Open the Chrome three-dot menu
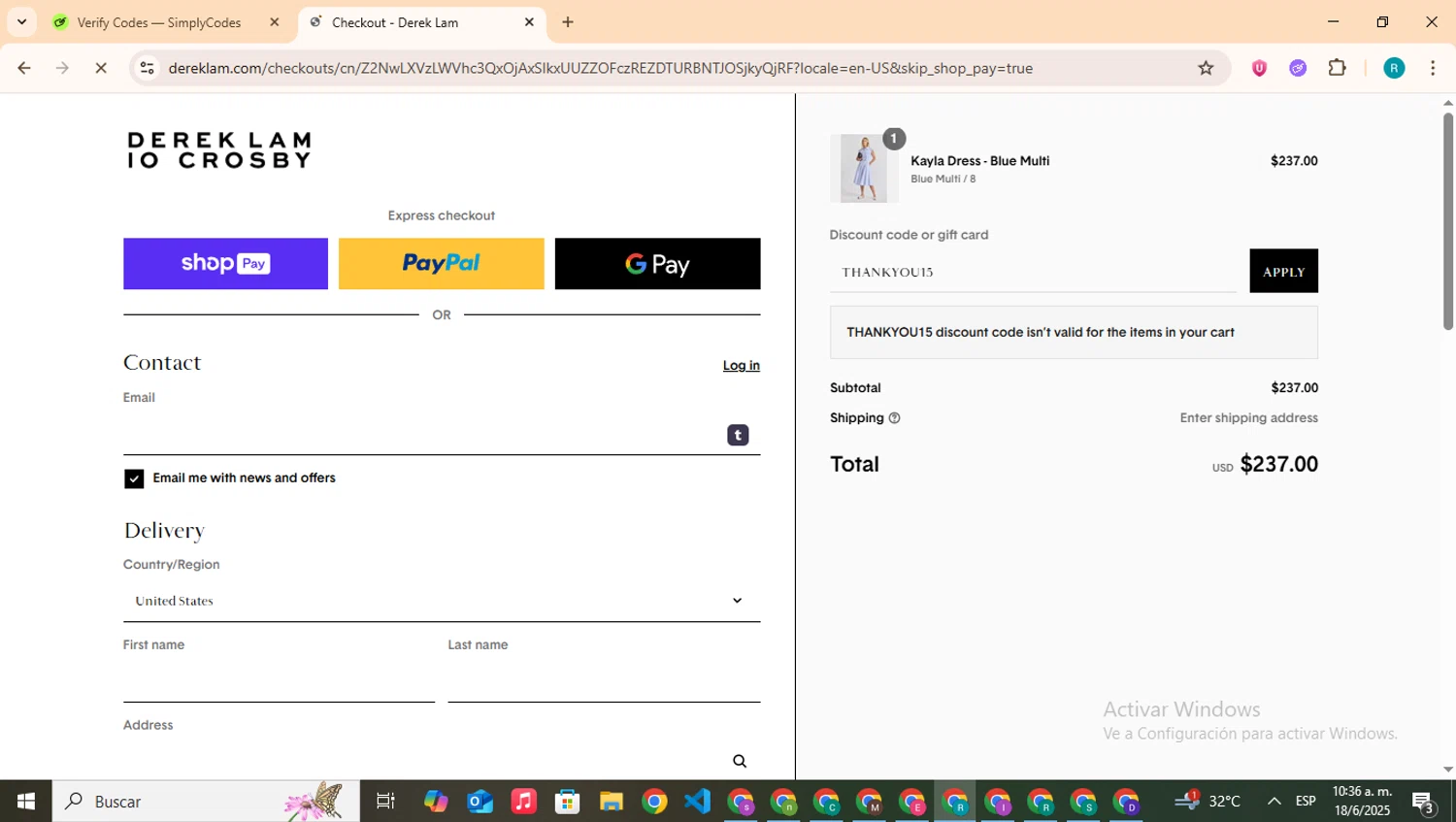Image resolution: width=1456 pixels, height=822 pixels. (x=1433, y=68)
